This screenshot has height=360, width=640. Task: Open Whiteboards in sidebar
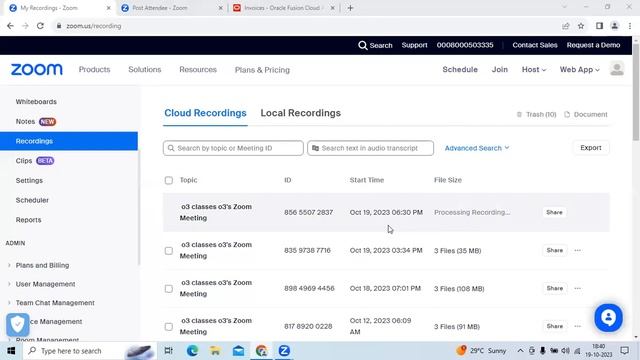point(36,102)
